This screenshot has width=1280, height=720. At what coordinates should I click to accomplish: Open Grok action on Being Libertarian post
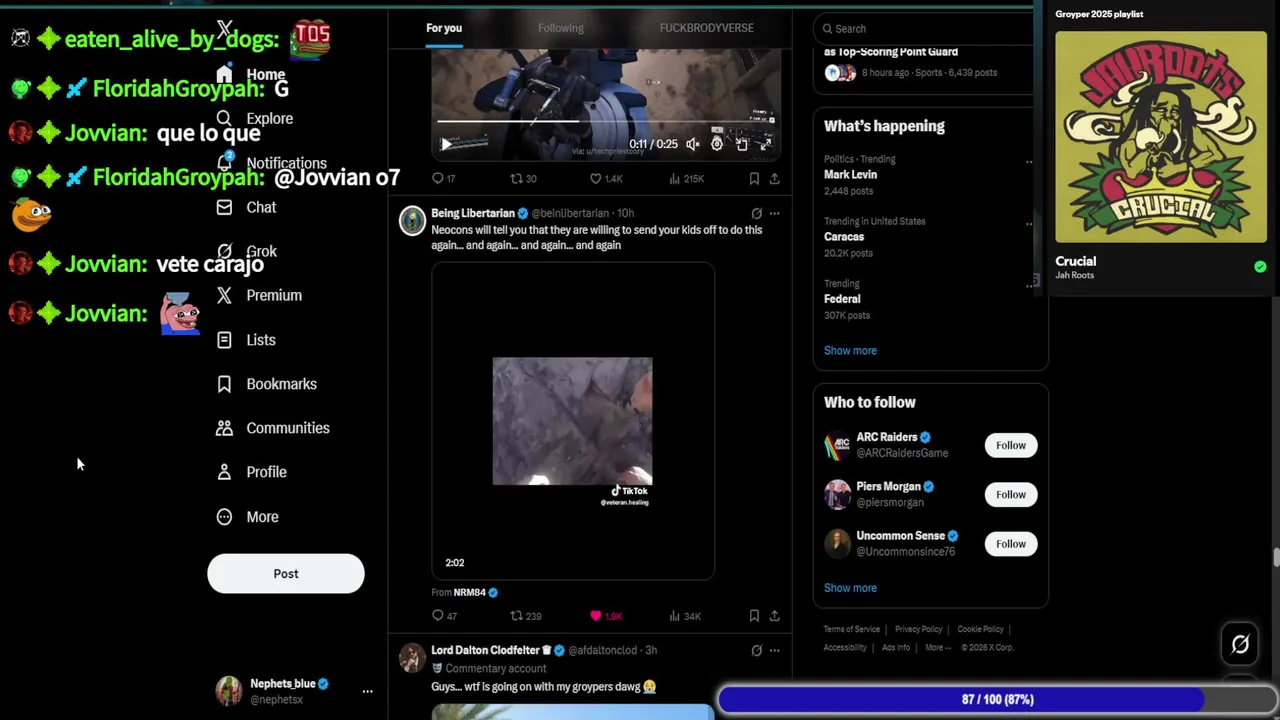point(756,213)
